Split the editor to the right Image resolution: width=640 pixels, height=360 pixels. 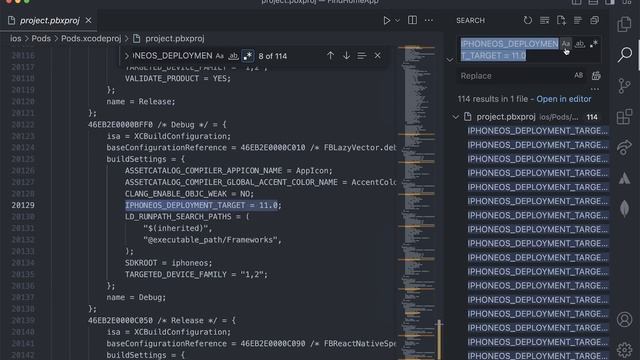coord(412,20)
